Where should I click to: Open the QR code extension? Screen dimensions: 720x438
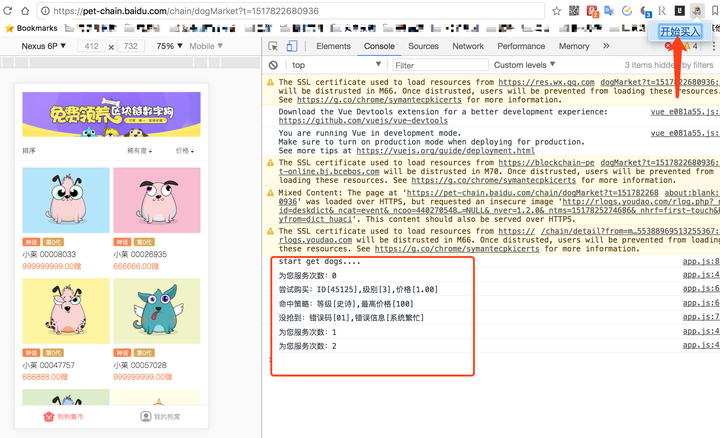[574, 11]
